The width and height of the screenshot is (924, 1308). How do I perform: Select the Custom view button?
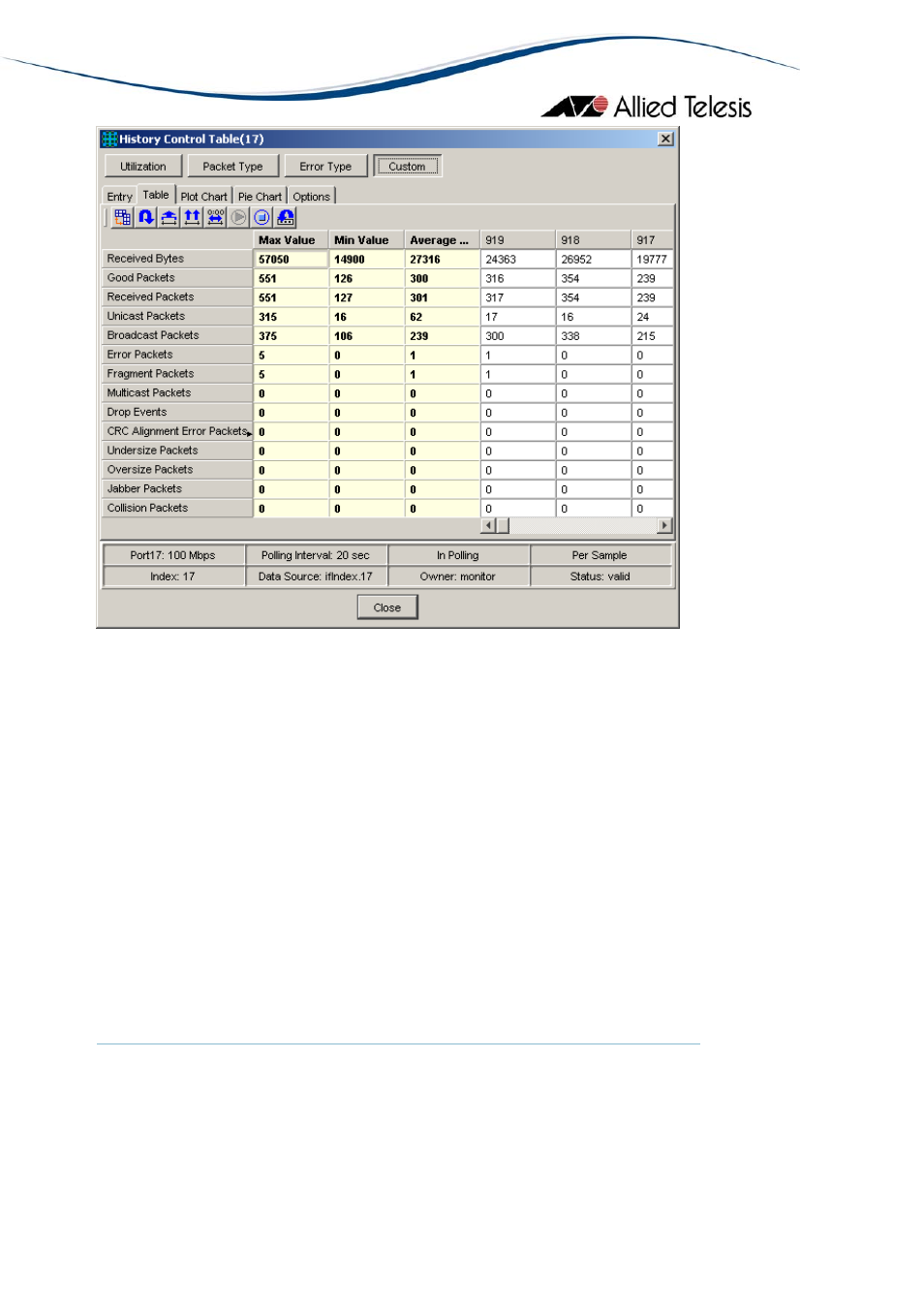click(x=407, y=167)
